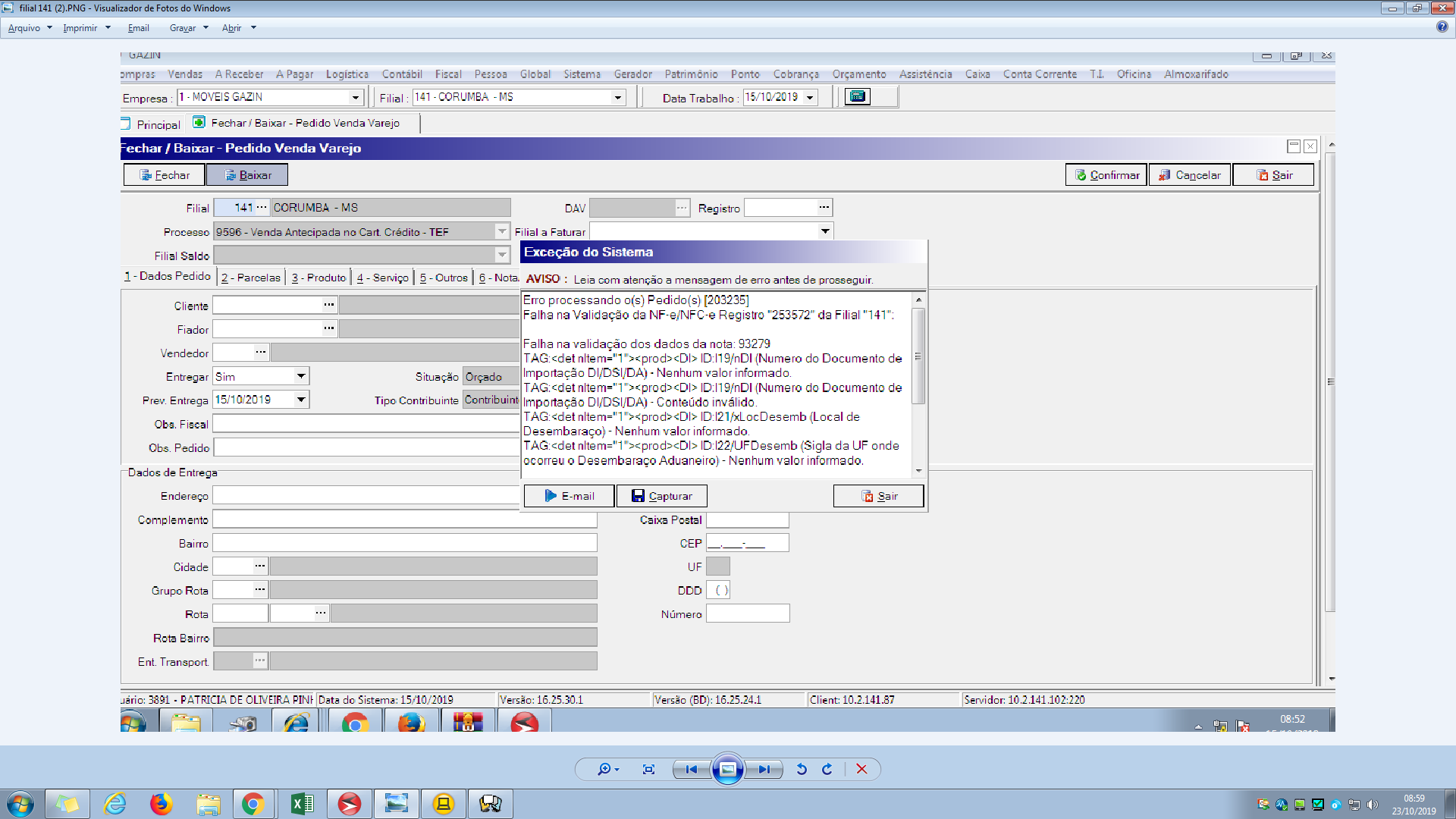This screenshot has width=1456, height=819.
Task: Click the Registro lookup ellipsis button
Action: tap(824, 207)
